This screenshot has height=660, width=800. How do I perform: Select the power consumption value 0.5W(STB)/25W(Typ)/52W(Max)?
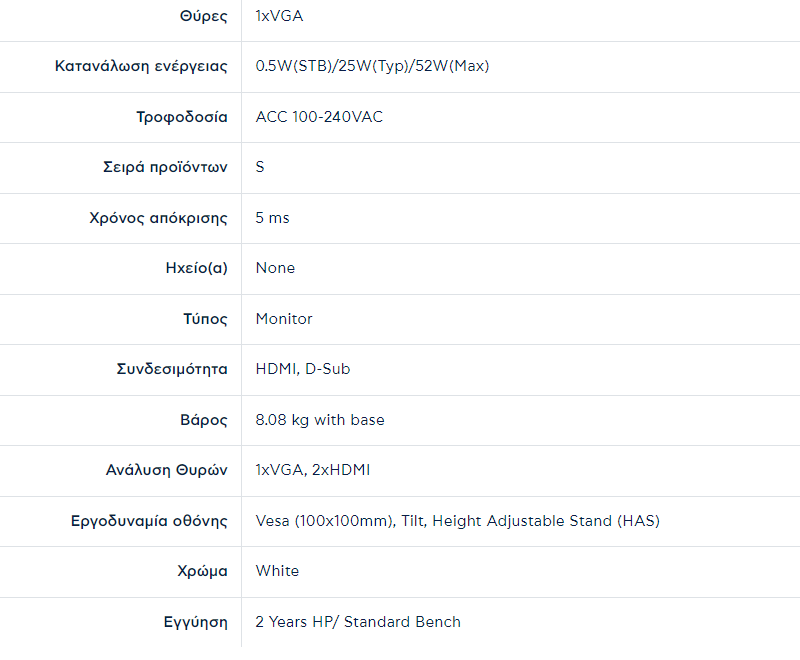point(372,66)
